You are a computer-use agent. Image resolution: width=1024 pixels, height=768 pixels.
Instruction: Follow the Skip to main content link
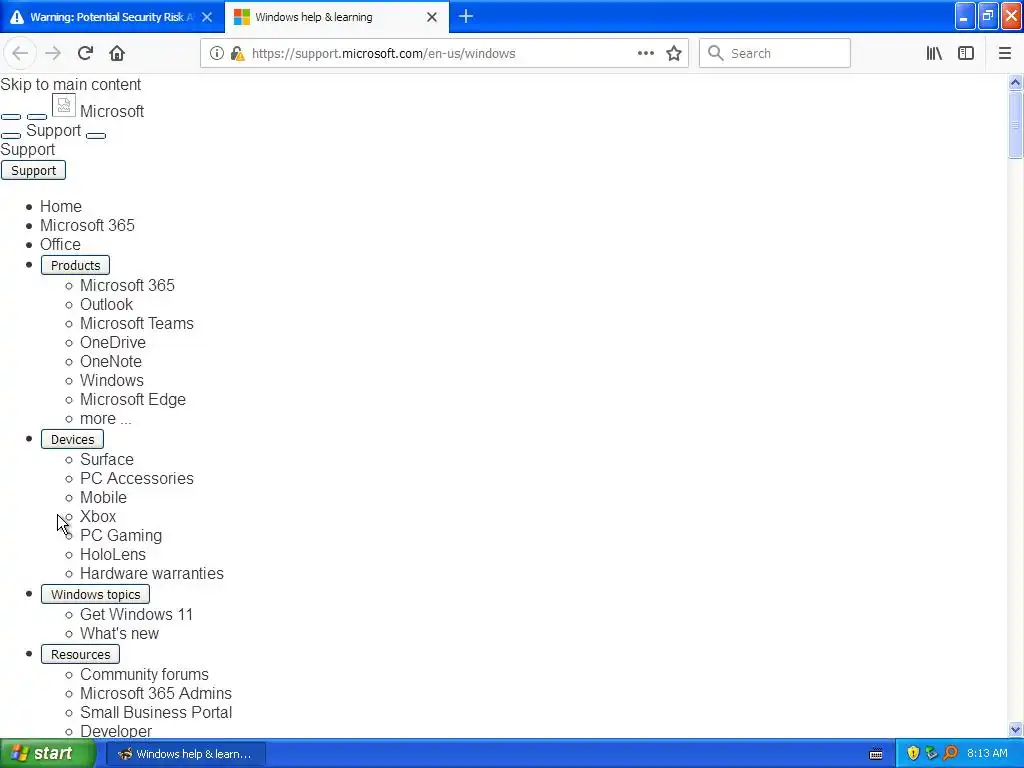pos(71,84)
